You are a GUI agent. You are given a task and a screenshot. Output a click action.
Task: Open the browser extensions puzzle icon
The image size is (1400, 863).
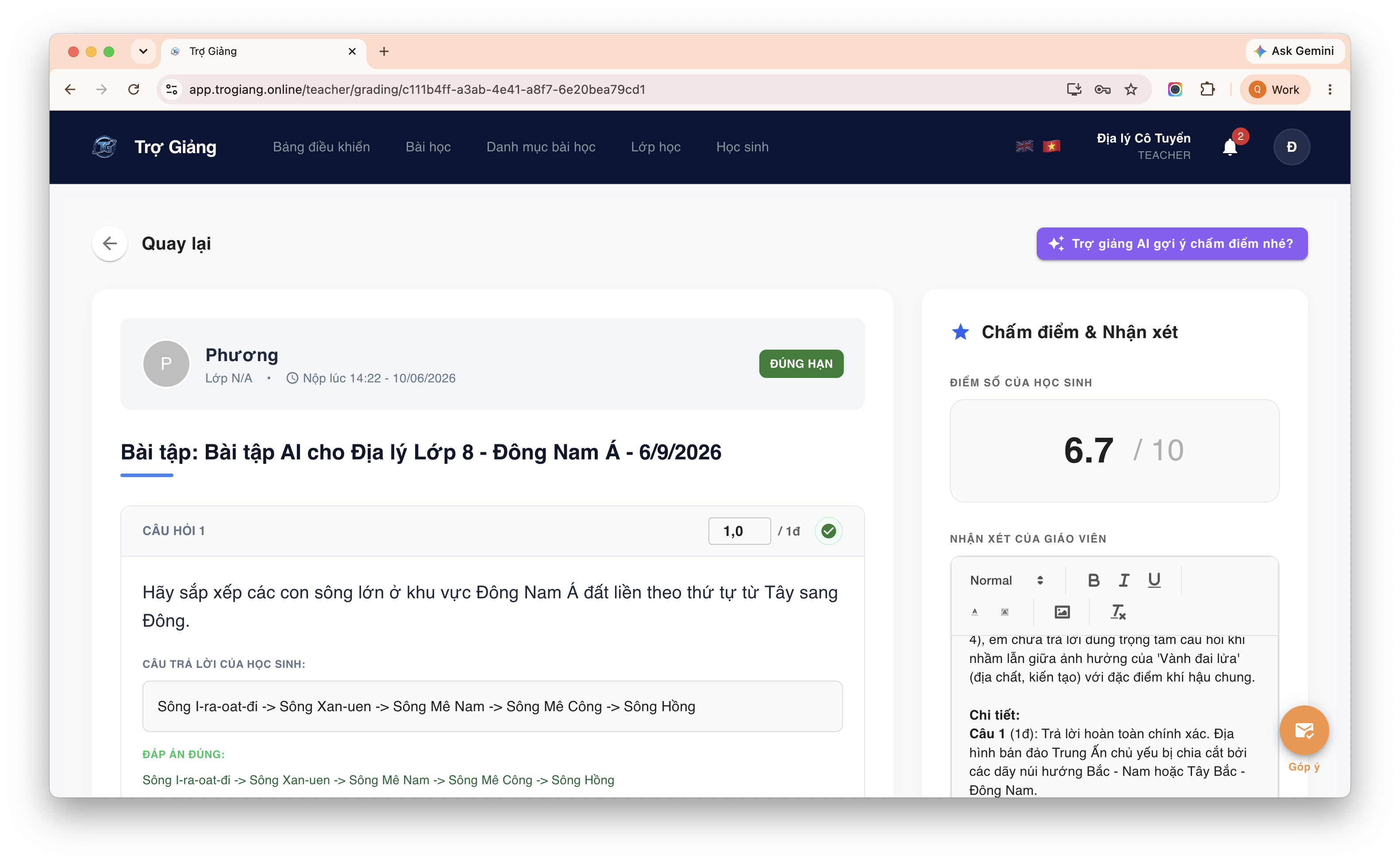coord(1207,89)
